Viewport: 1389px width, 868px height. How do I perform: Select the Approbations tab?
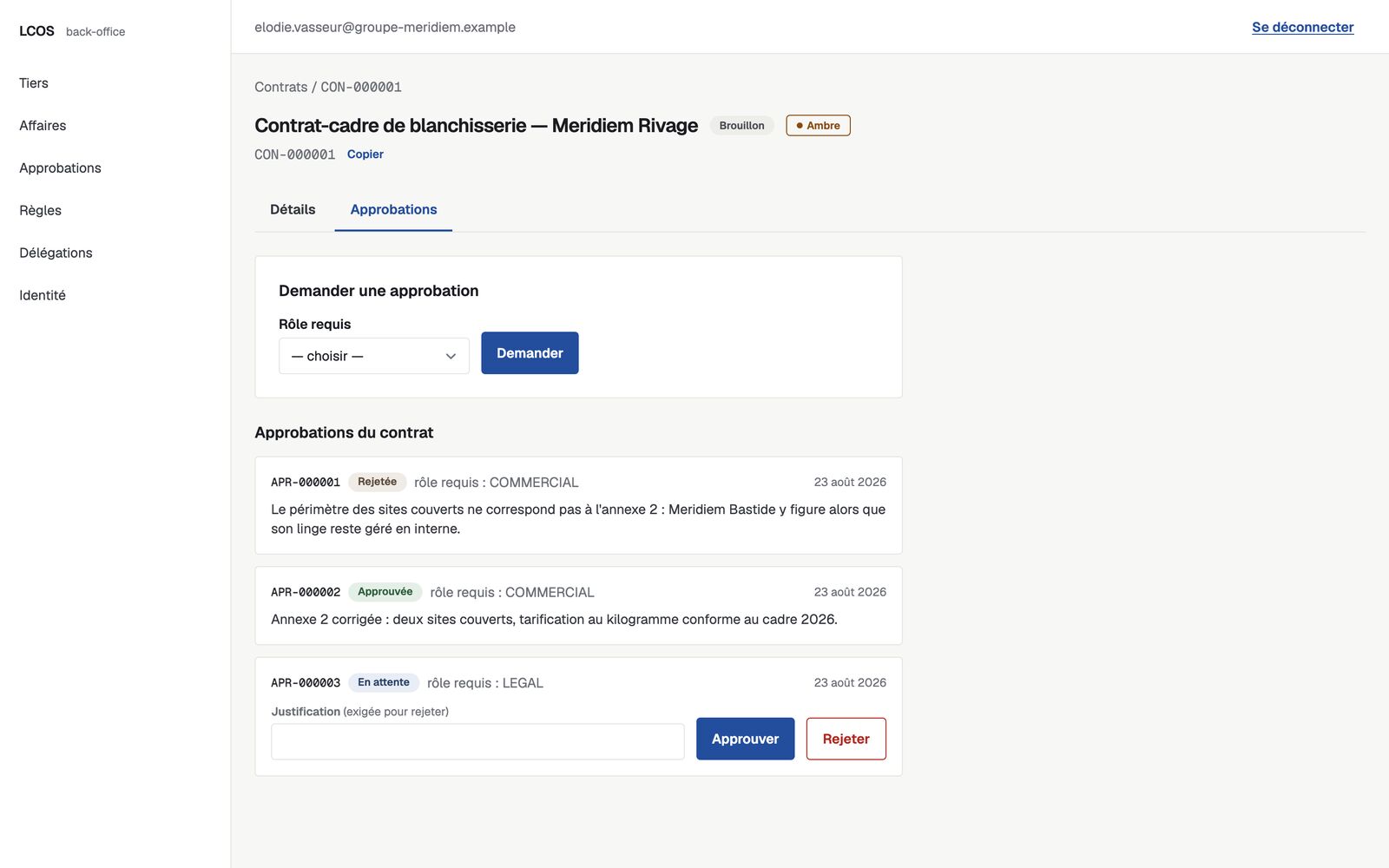click(x=393, y=210)
